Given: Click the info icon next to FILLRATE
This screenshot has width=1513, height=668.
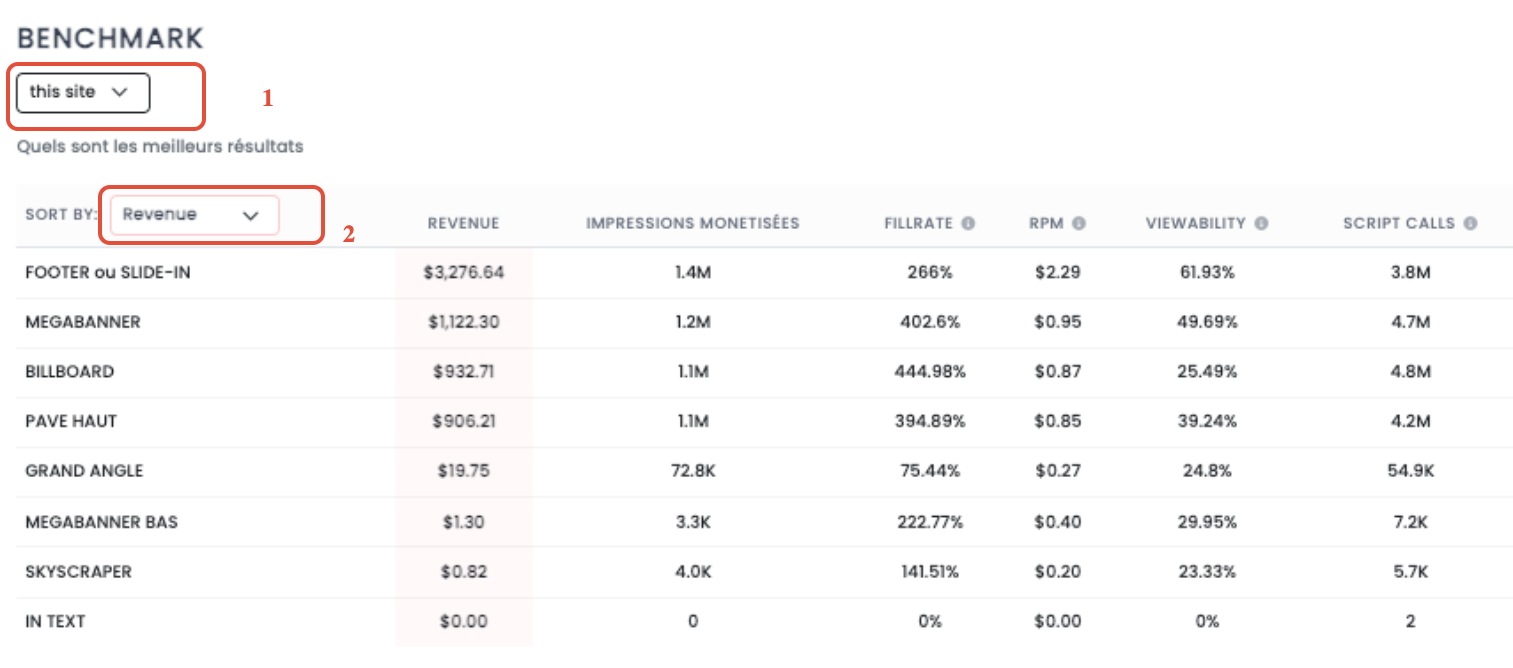Looking at the screenshot, I should point(968,223).
